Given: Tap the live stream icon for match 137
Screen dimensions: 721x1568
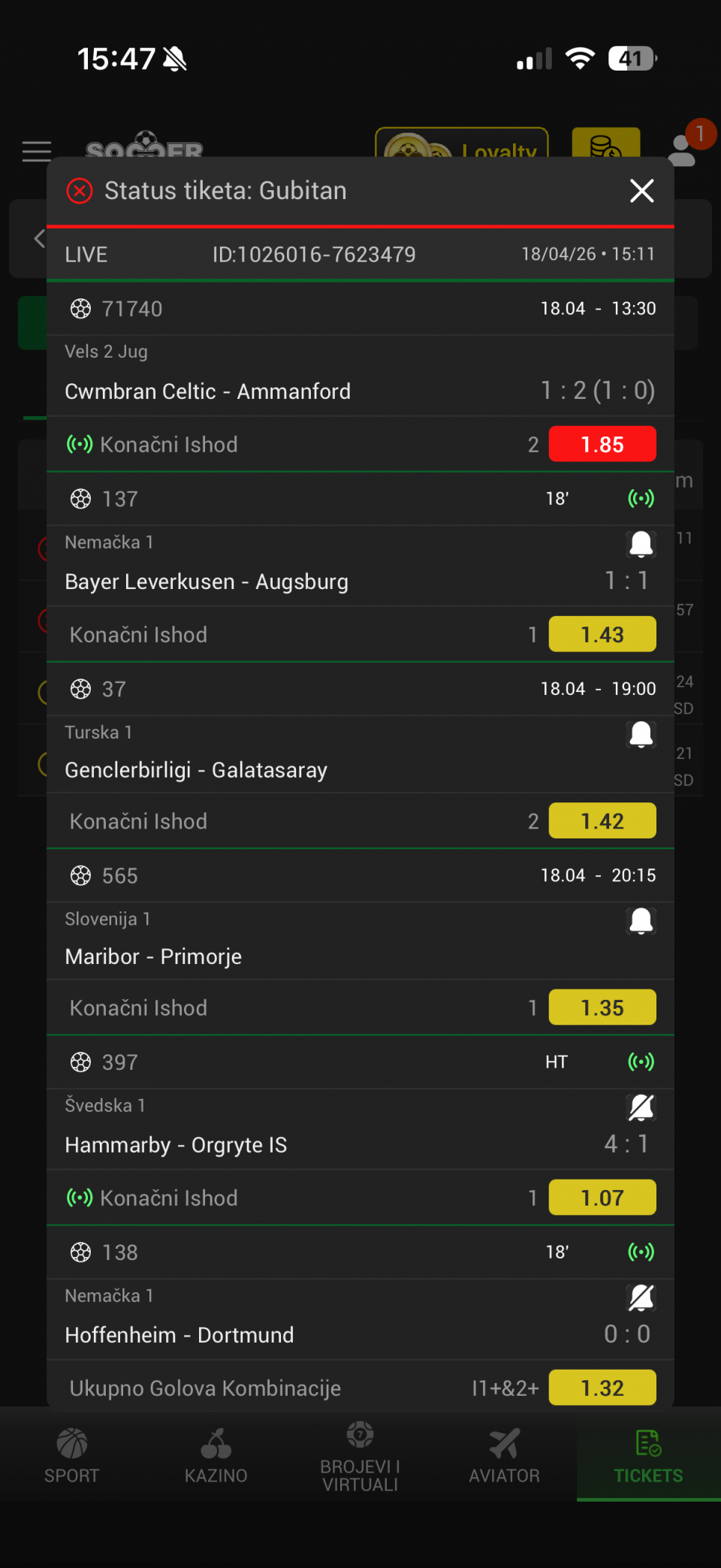Looking at the screenshot, I should [641, 498].
